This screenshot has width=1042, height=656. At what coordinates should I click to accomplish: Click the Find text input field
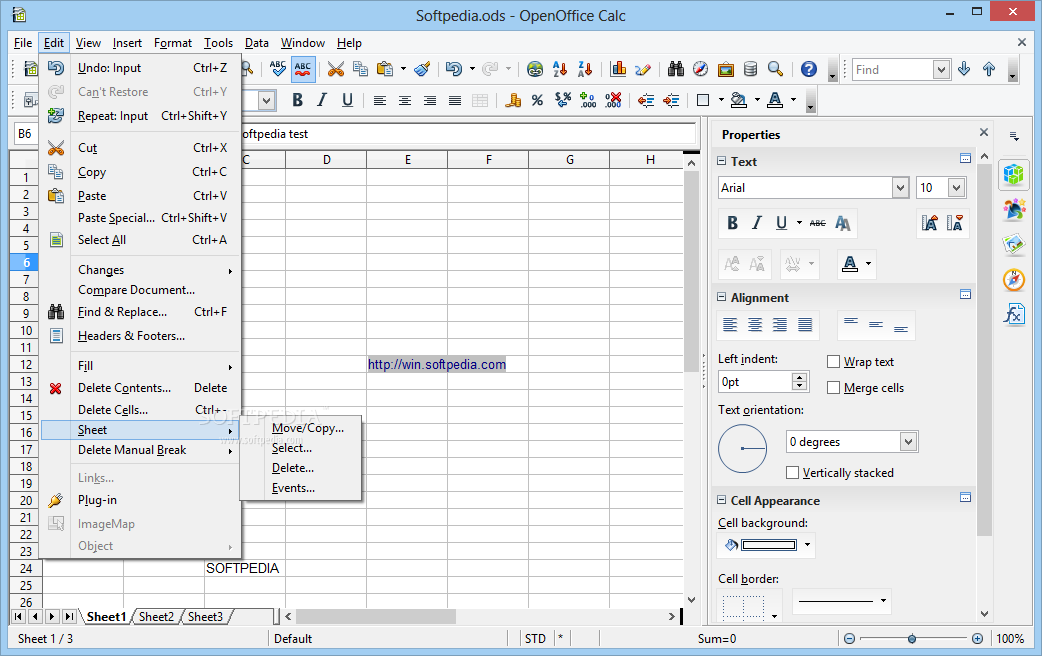pos(892,69)
